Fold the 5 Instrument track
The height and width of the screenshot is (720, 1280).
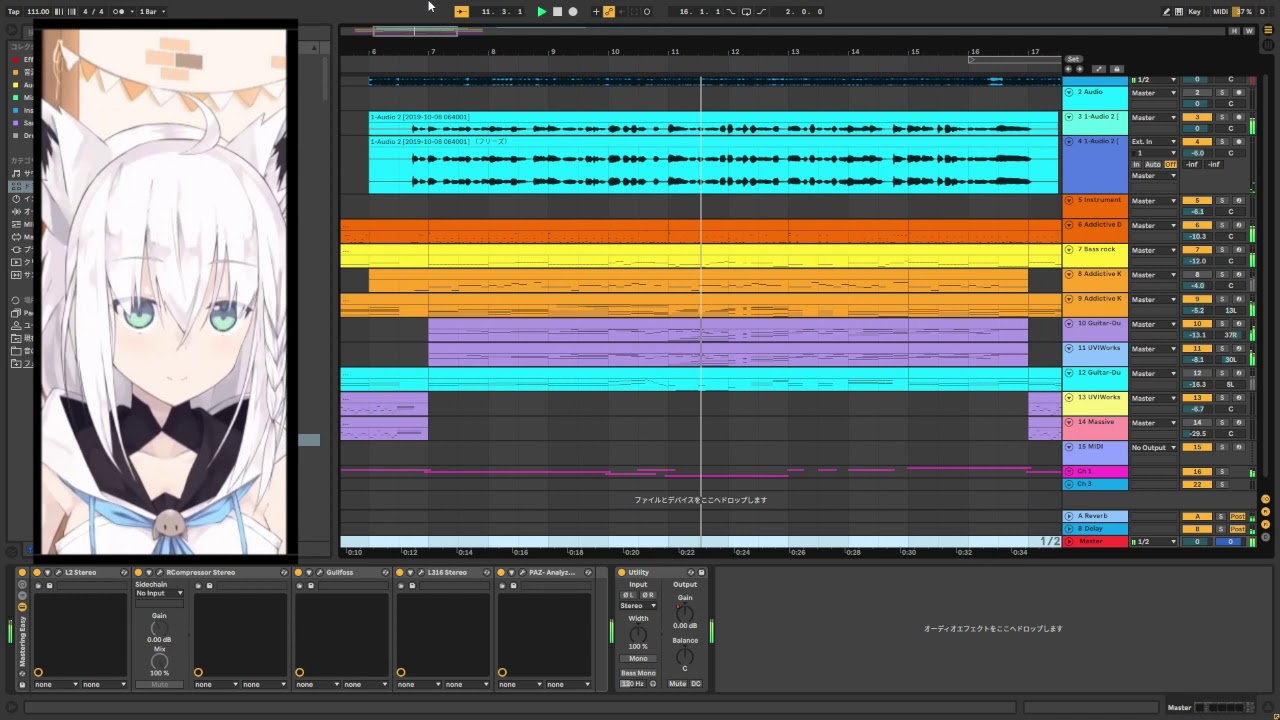click(x=1069, y=201)
